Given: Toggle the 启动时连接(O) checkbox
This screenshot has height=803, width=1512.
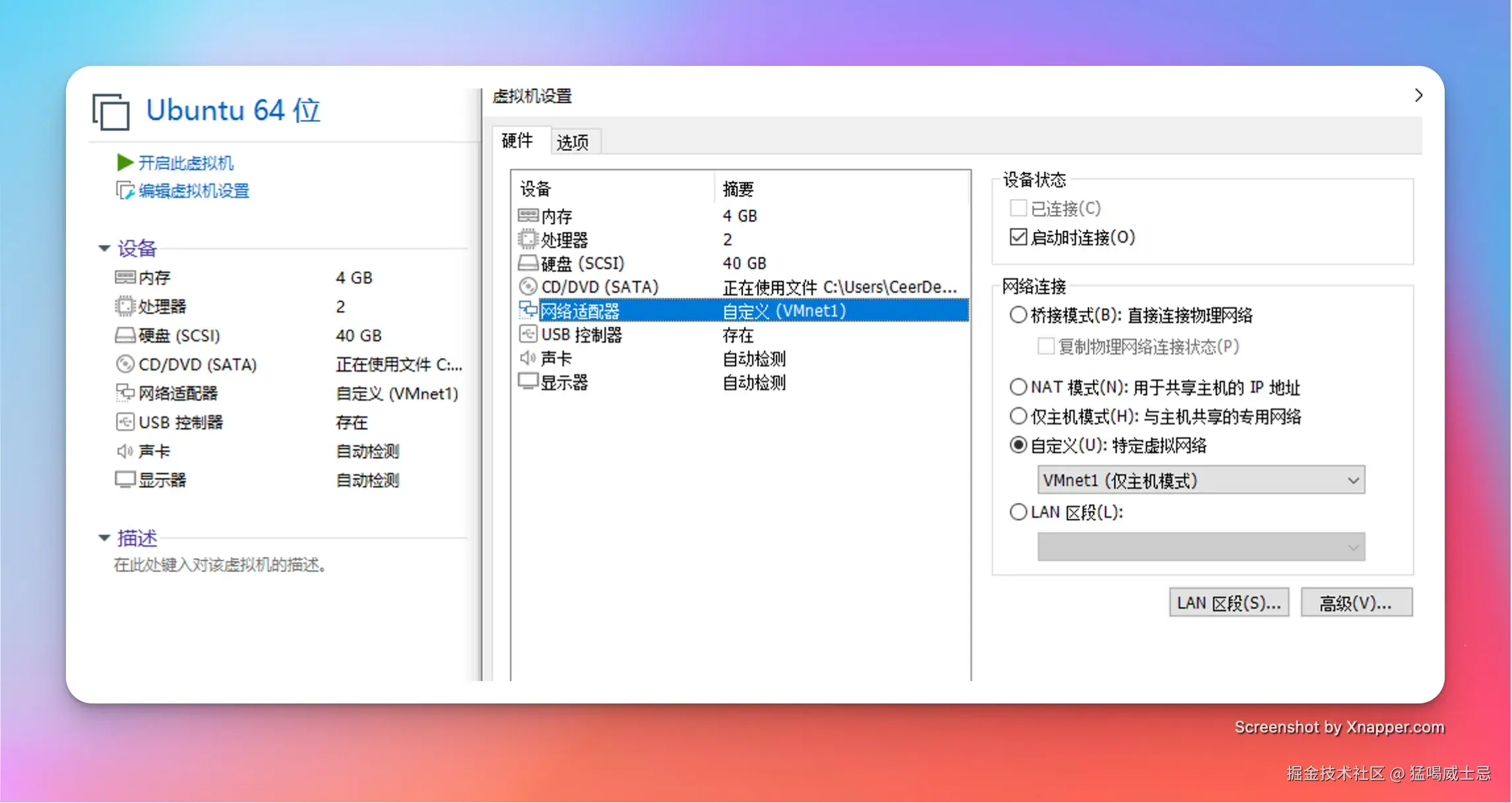Looking at the screenshot, I should [1018, 237].
